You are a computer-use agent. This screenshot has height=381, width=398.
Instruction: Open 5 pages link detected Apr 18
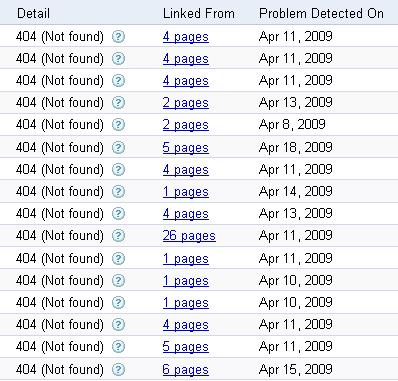tap(186, 147)
